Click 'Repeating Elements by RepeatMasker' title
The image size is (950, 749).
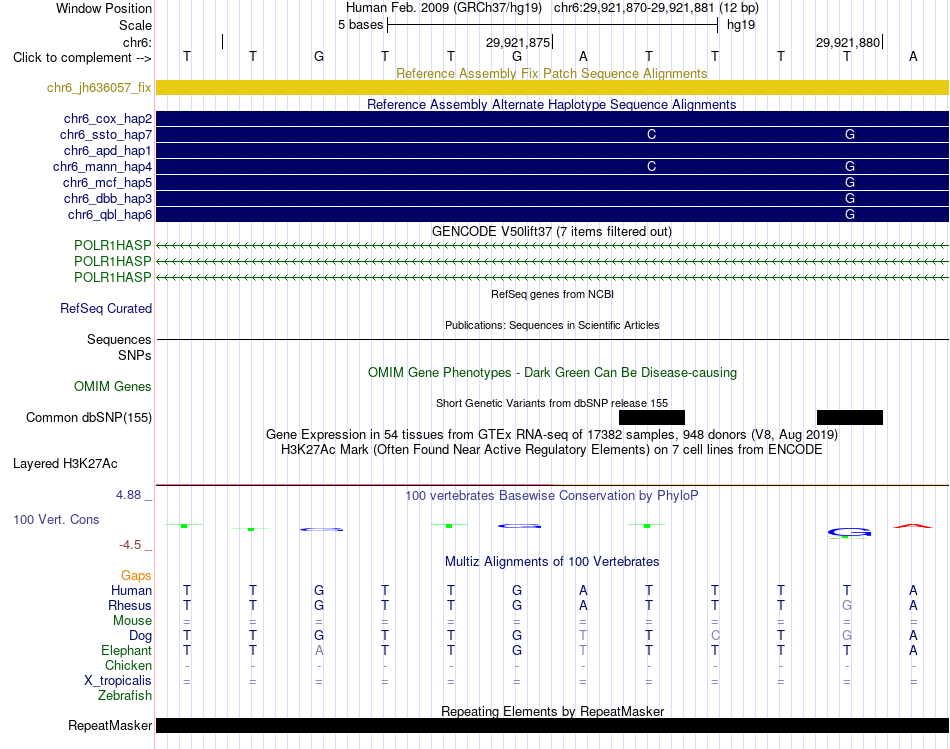pyautogui.click(x=552, y=711)
